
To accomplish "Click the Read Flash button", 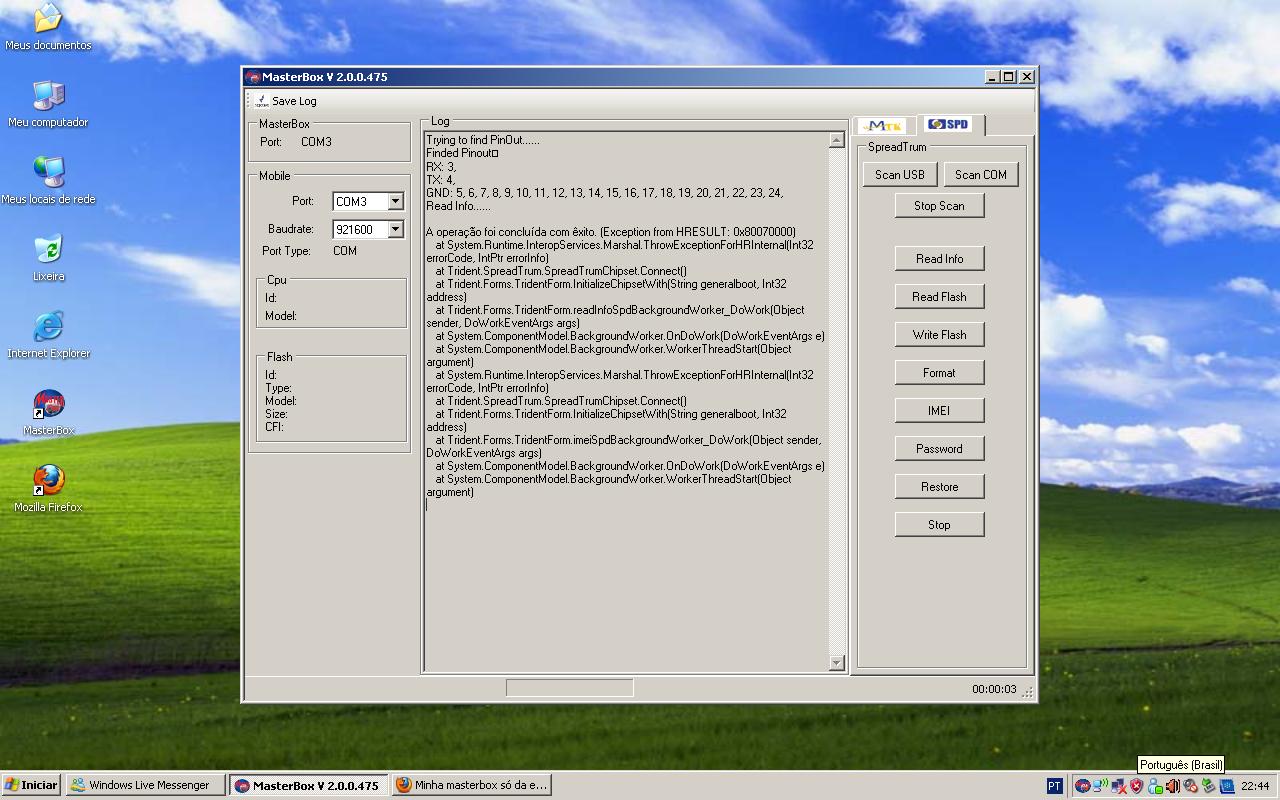I will (x=939, y=296).
